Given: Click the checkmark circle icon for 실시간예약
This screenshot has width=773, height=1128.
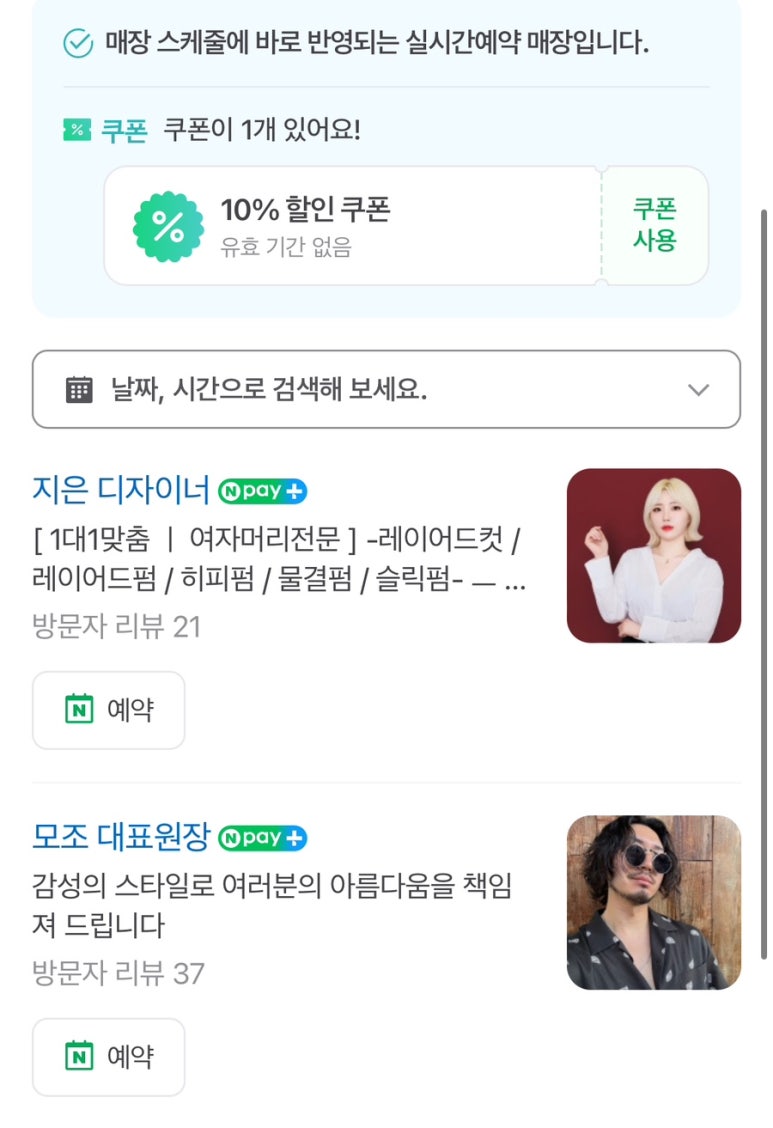Looking at the screenshot, I should tap(78, 44).
